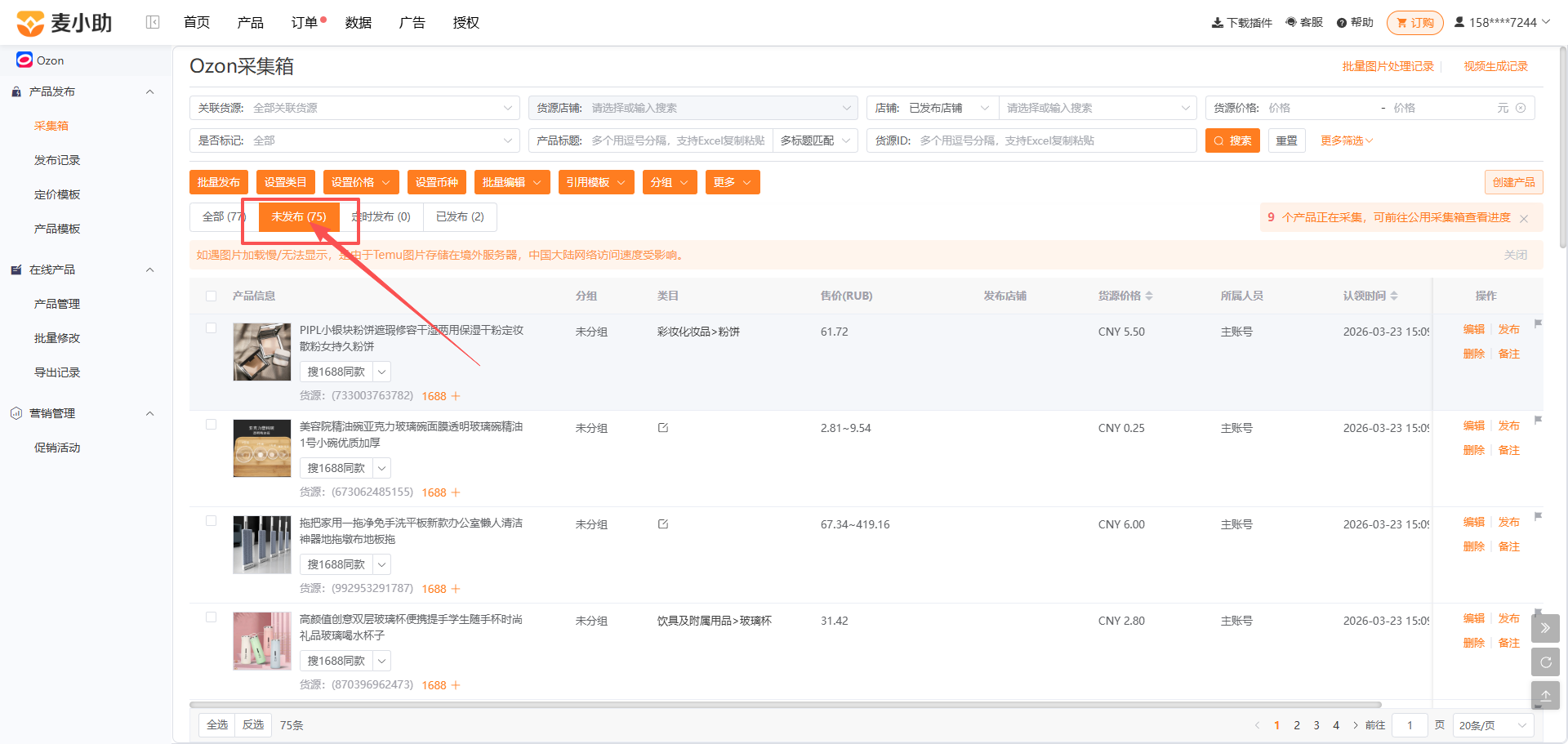Click the 重置 reset button
Screen dimensions: 1568x744
(1287, 140)
